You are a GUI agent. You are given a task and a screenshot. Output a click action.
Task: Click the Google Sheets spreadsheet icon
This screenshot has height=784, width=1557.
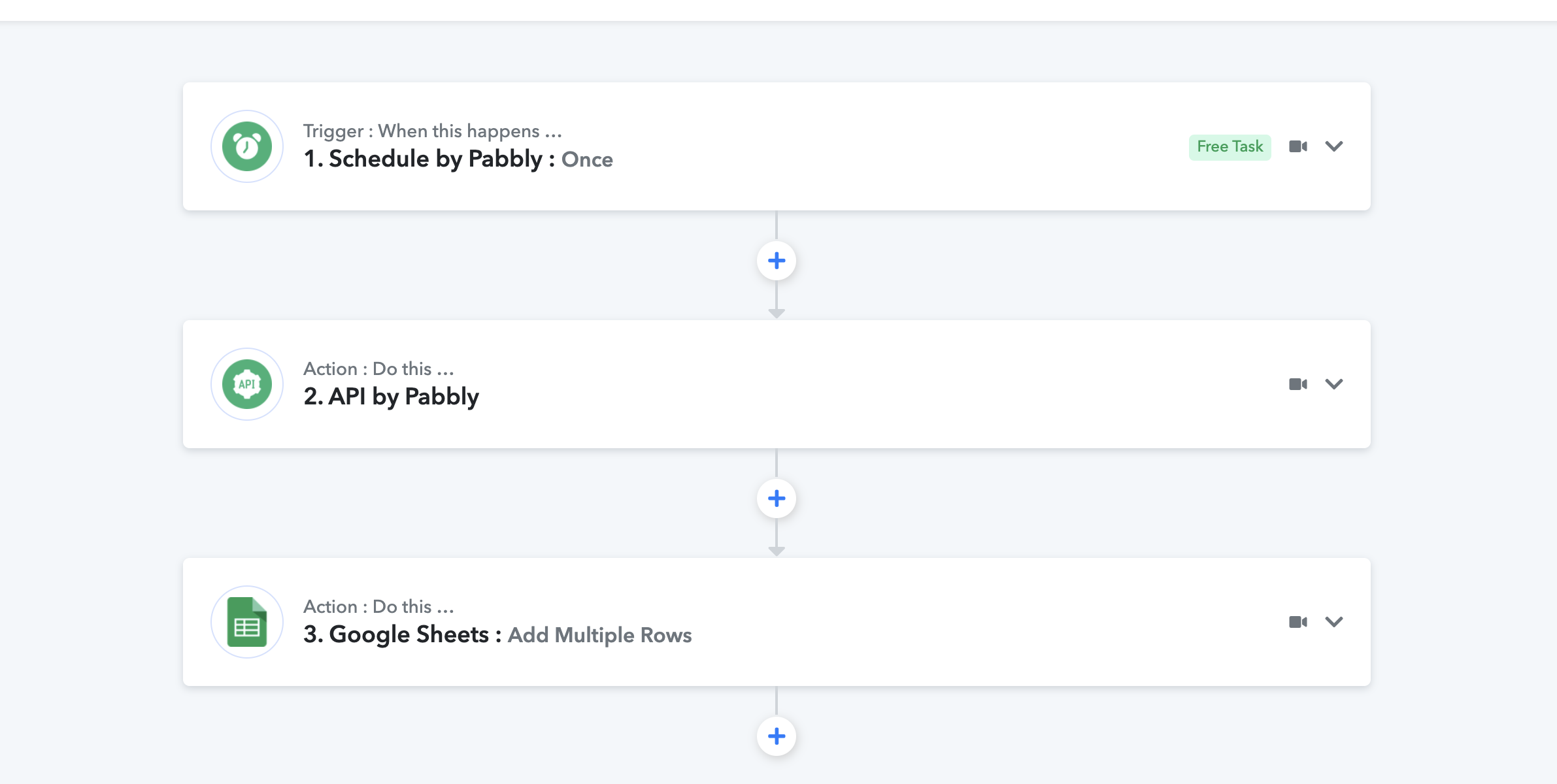247,622
